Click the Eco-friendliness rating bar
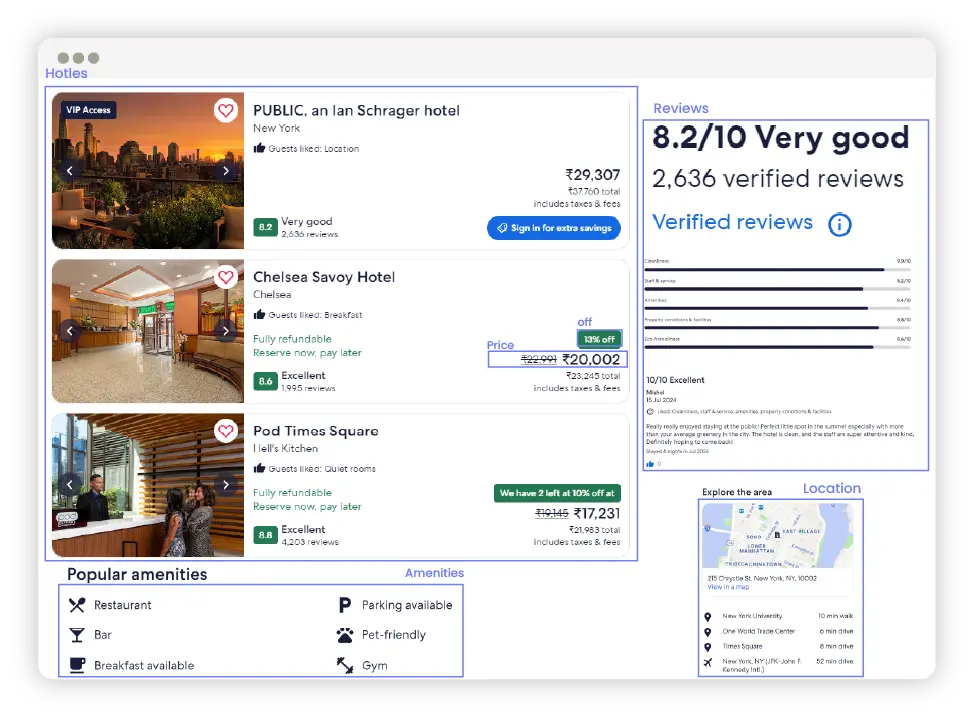Screen dimensions: 974x717 click(778, 347)
